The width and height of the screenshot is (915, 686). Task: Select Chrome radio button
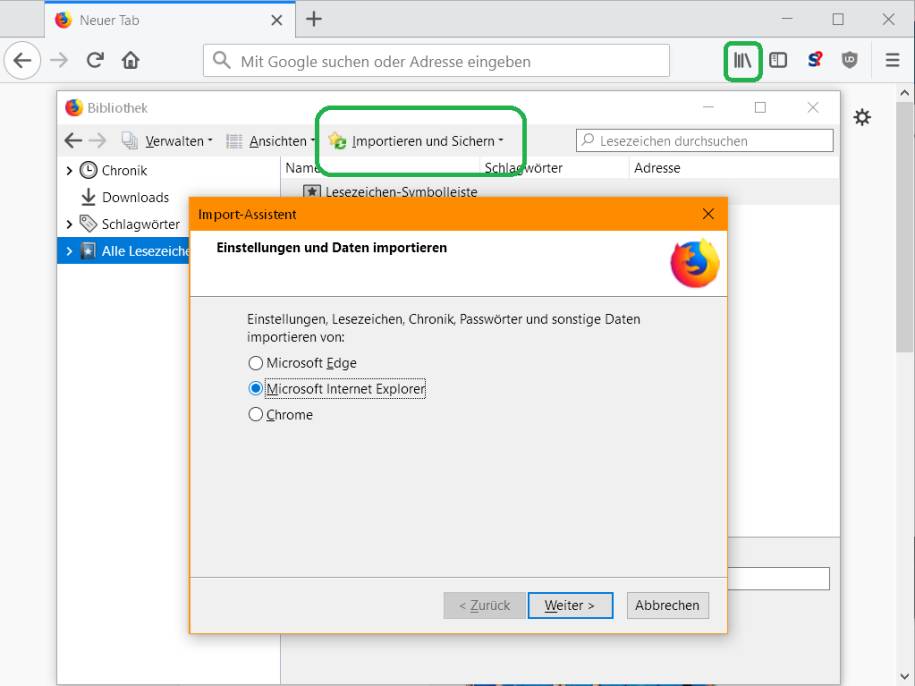(x=255, y=415)
